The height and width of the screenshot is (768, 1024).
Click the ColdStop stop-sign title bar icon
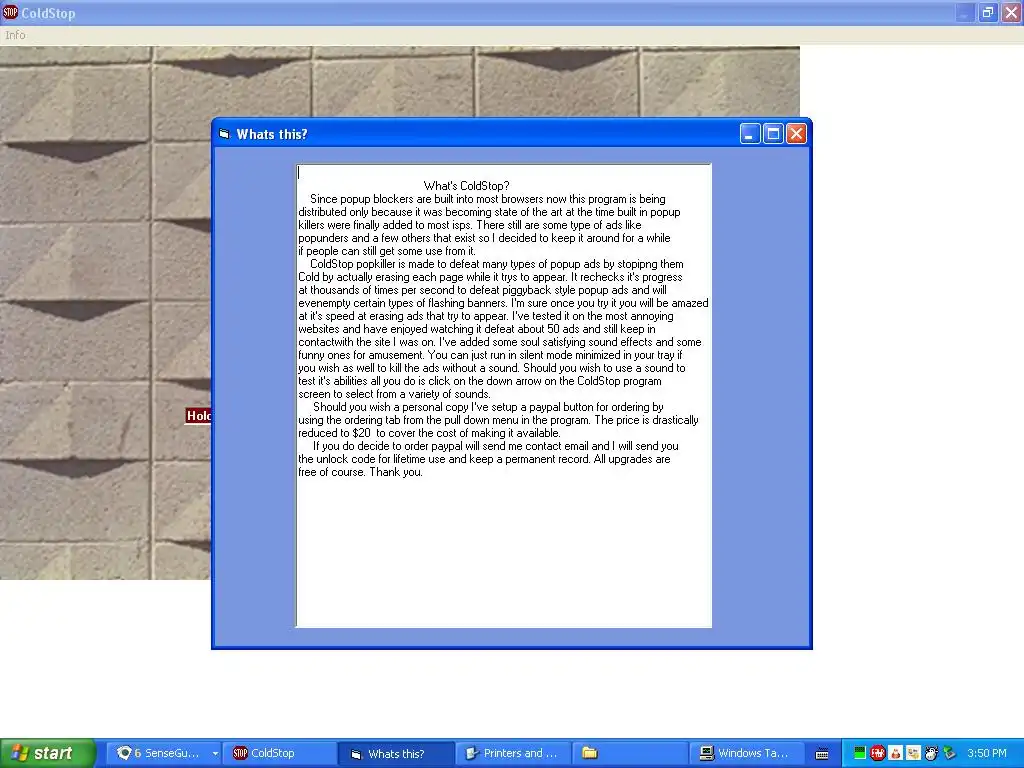[x=10, y=12]
